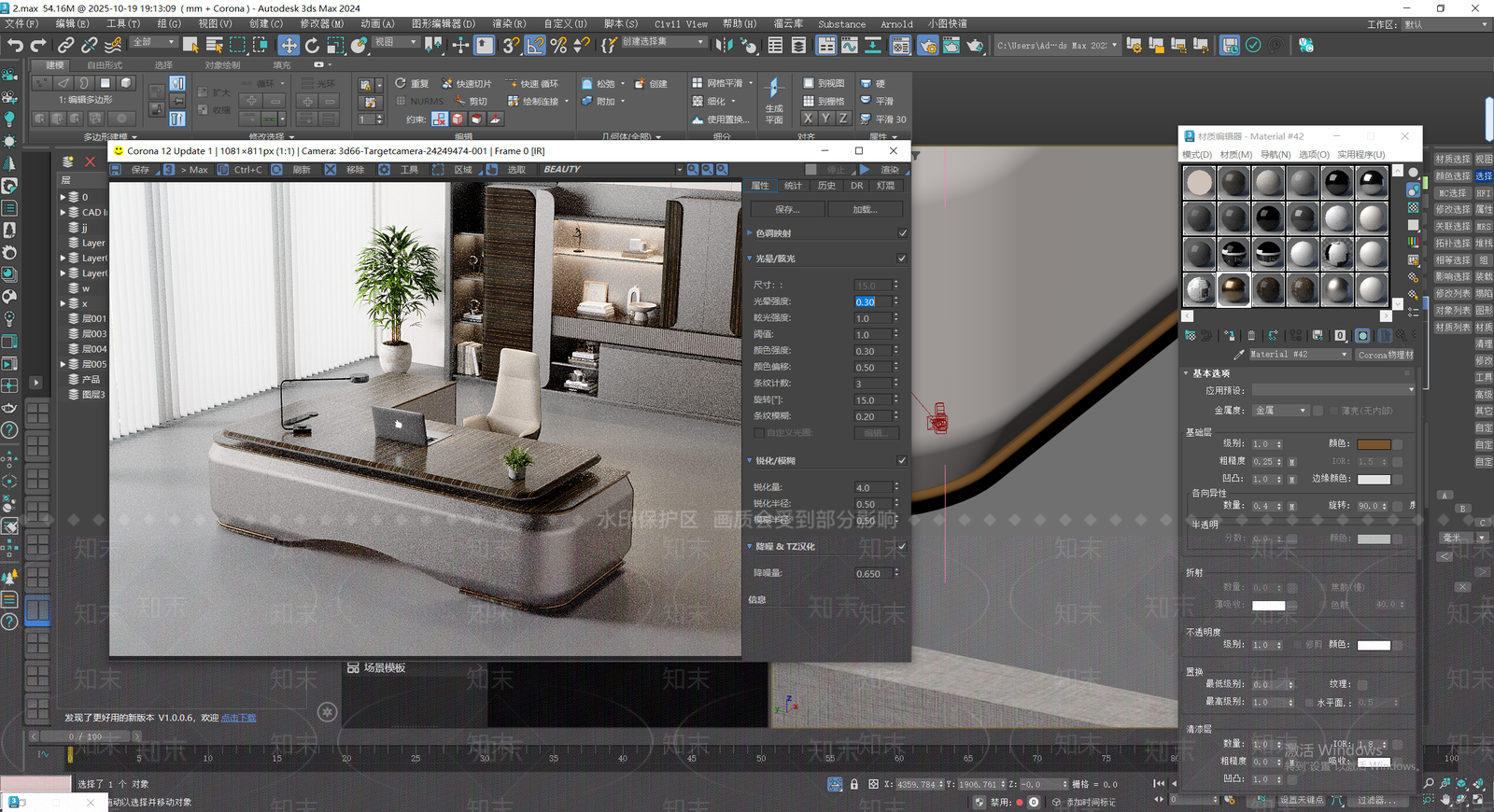The height and width of the screenshot is (812, 1494).
Task: Click the Save button in Corona properties
Action: [x=786, y=210]
